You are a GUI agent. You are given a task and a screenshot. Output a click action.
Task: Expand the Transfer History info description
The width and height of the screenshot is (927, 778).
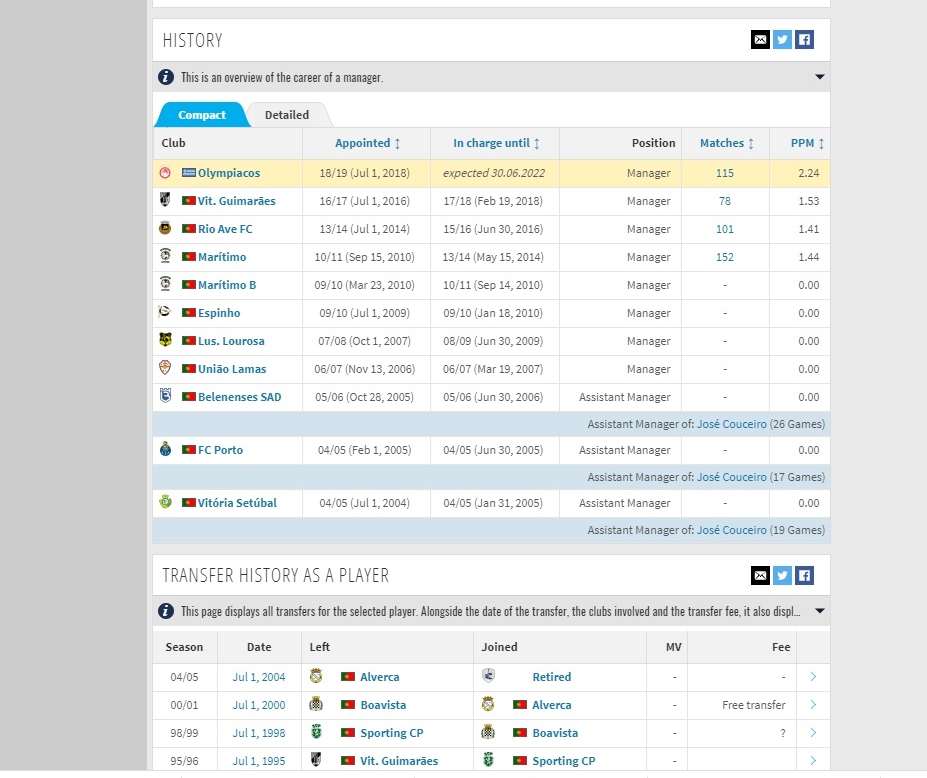coord(819,611)
